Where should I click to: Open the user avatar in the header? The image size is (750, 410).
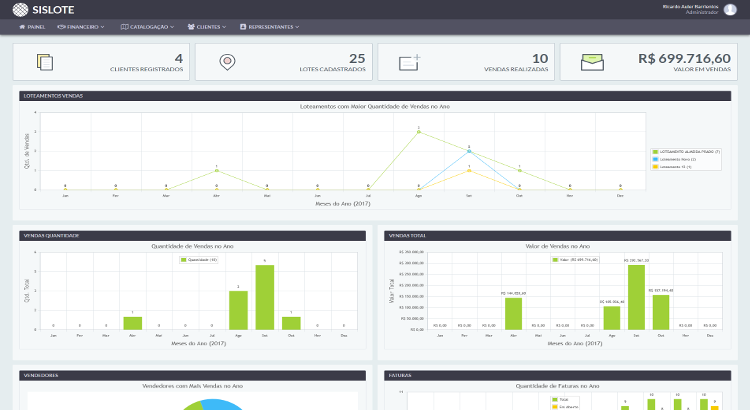(x=730, y=9)
